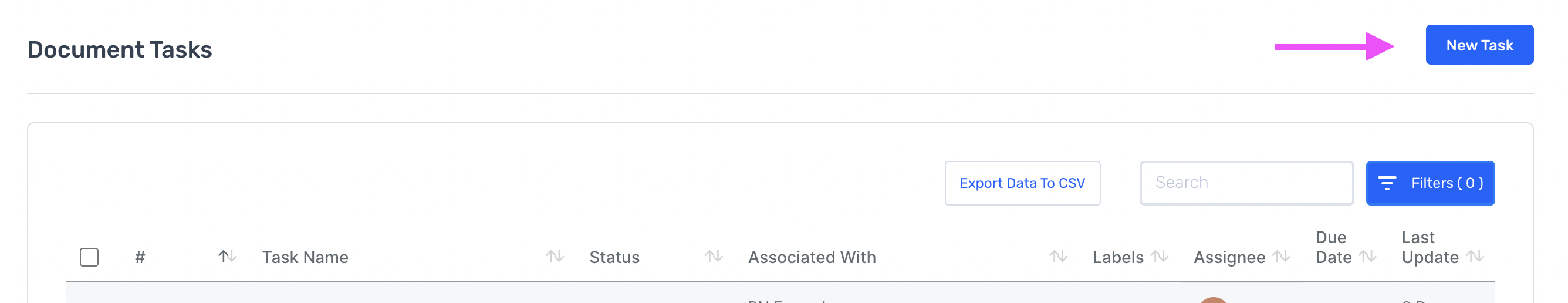Open the Filters ( 0 ) panel
1568x303 pixels.
click(x=1430, y=183)
